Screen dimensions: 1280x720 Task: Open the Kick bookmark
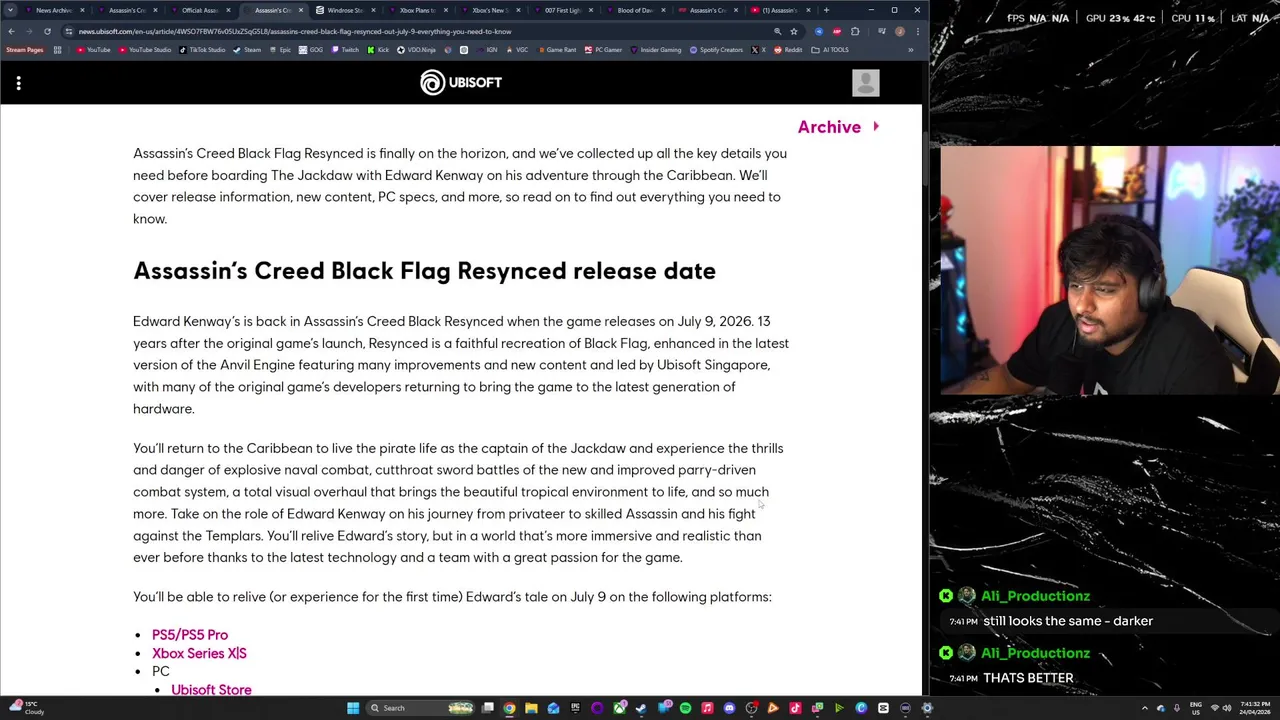click(x=378, y=50)
